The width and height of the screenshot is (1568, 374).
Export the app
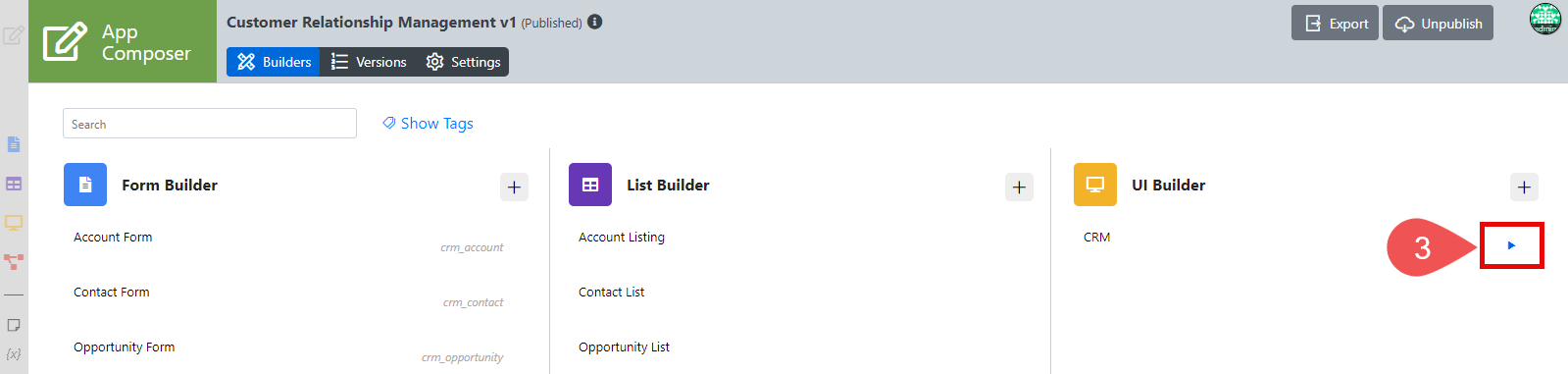(1336, 24)
